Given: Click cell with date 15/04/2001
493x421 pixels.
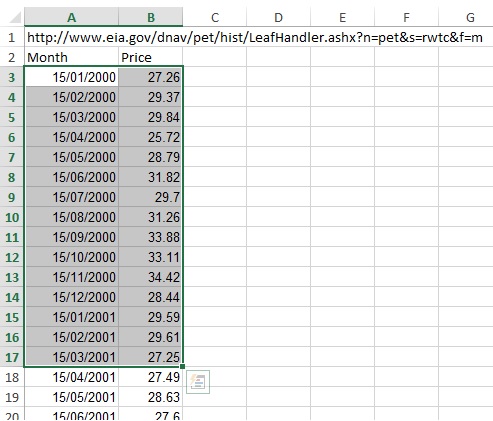Looking at the screenshot, I should pos(71,377).
